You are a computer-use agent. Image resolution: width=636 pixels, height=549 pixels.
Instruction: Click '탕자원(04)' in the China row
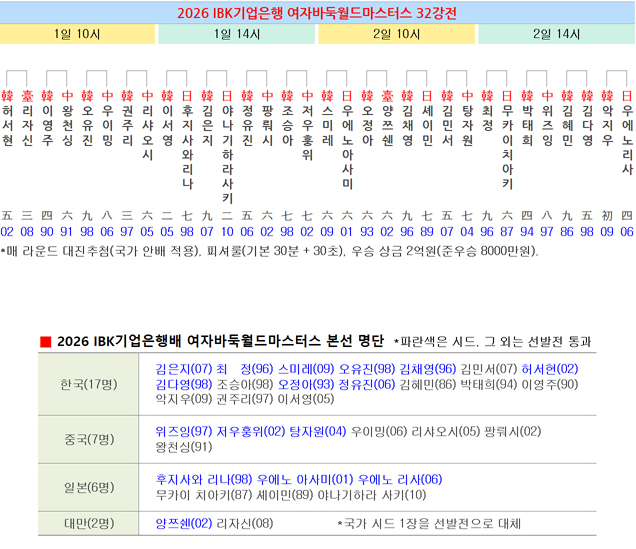click(318, 431)
